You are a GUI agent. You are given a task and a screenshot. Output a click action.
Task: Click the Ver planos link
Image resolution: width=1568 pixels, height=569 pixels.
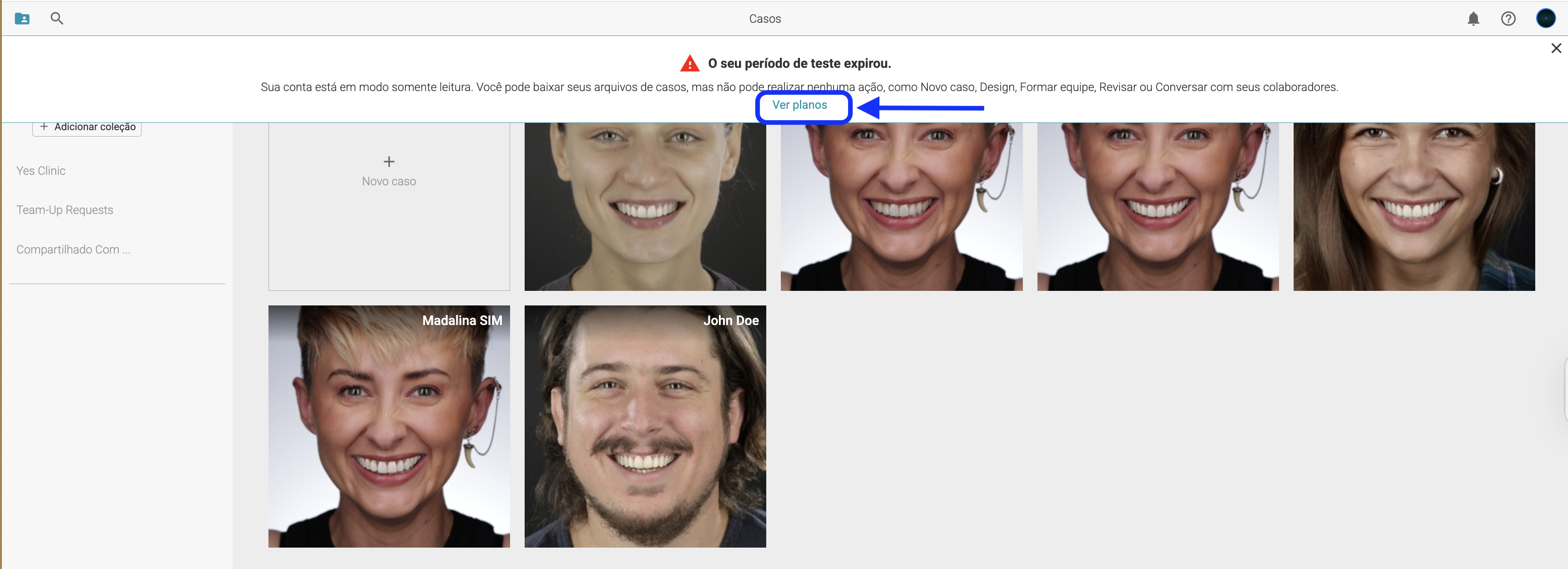799,106
